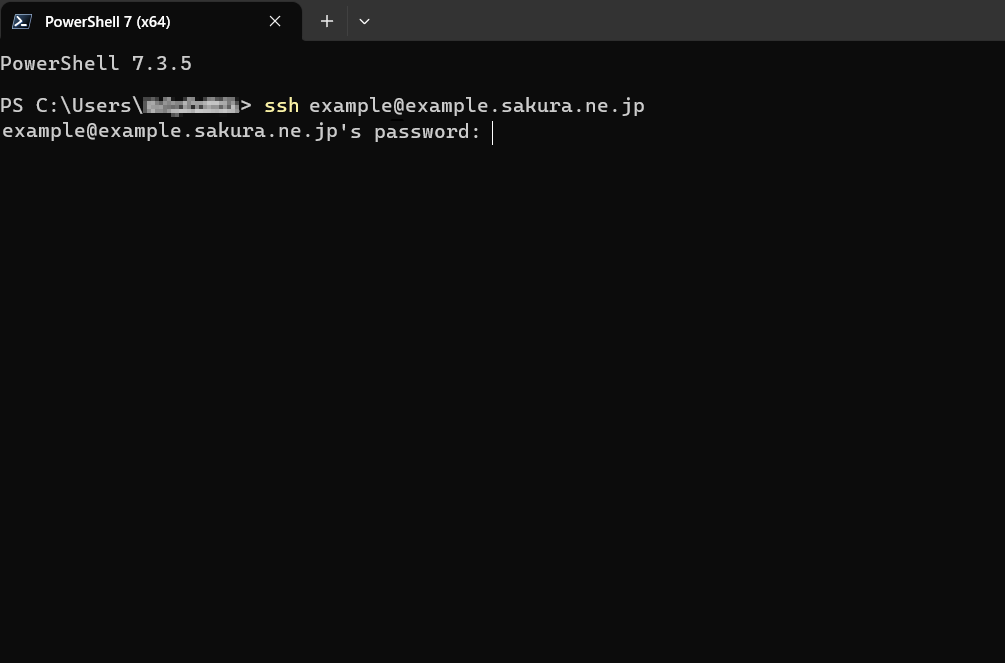
Task: Open the tab switcher dropdown chevron
Action: point(364,21)
